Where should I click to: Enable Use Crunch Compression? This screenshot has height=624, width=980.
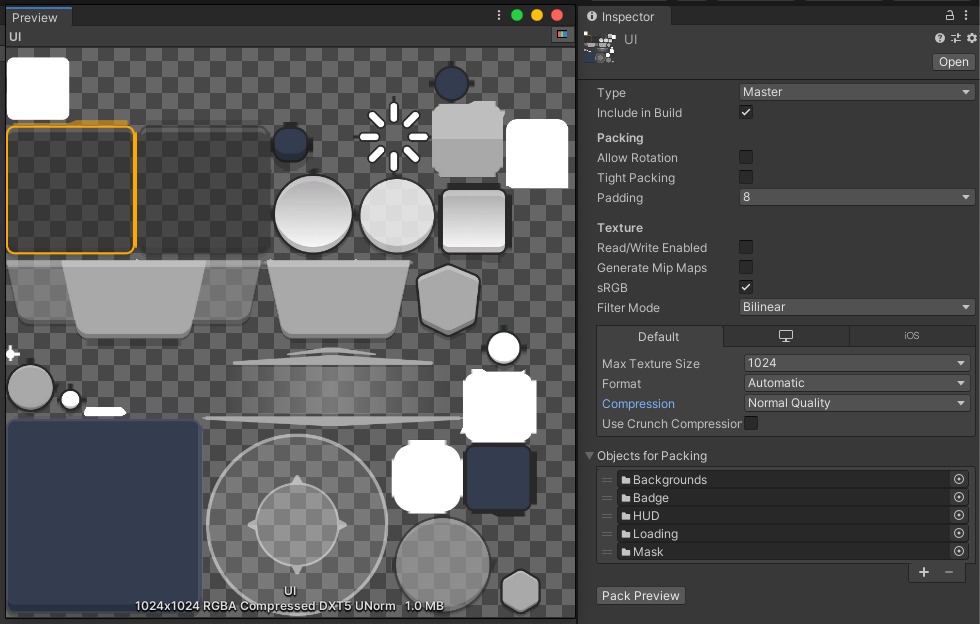click(x=751, y=424)
